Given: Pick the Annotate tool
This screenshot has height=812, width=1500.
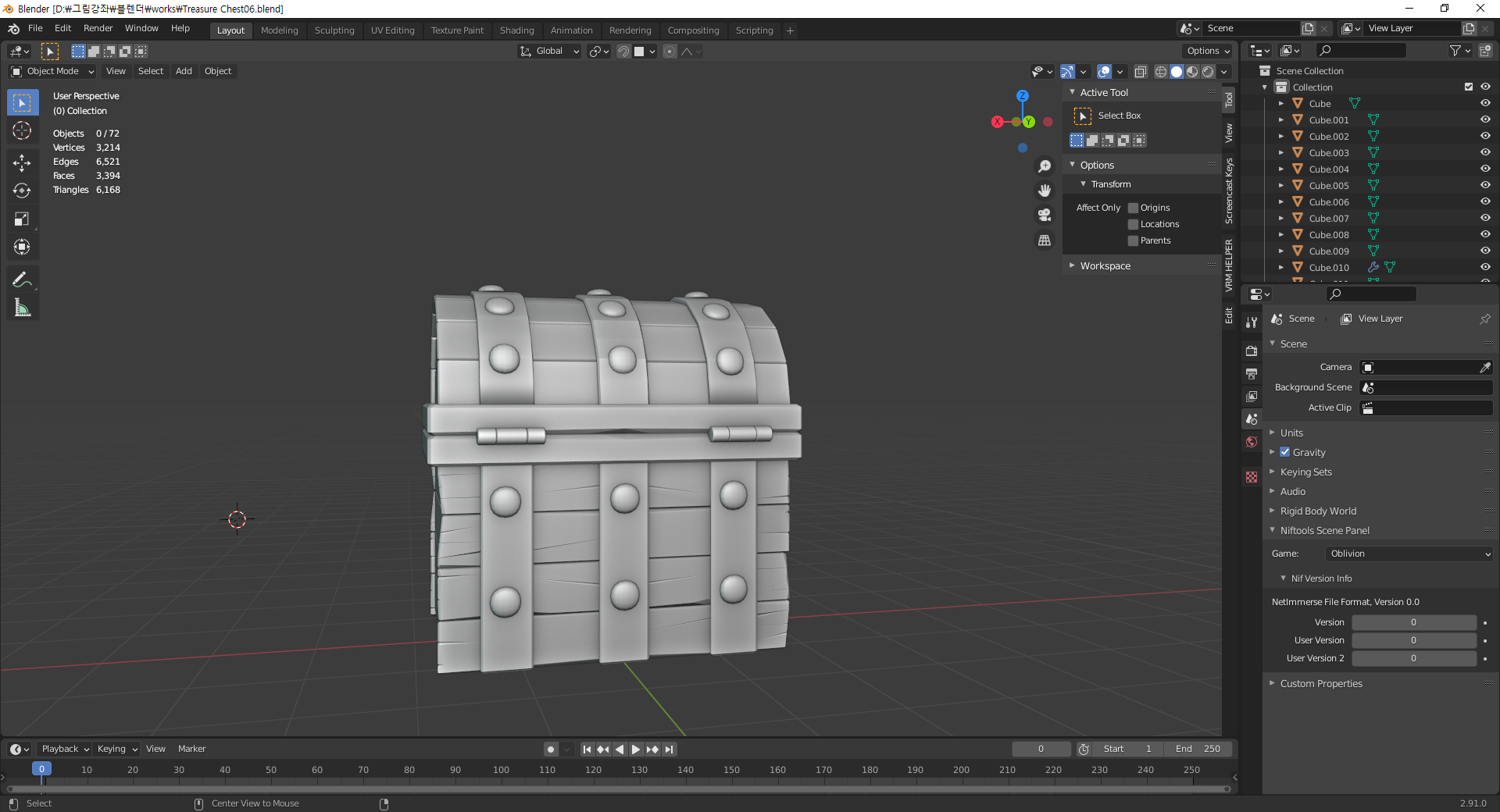Looking at the screenshot, I should coord(22,280).
